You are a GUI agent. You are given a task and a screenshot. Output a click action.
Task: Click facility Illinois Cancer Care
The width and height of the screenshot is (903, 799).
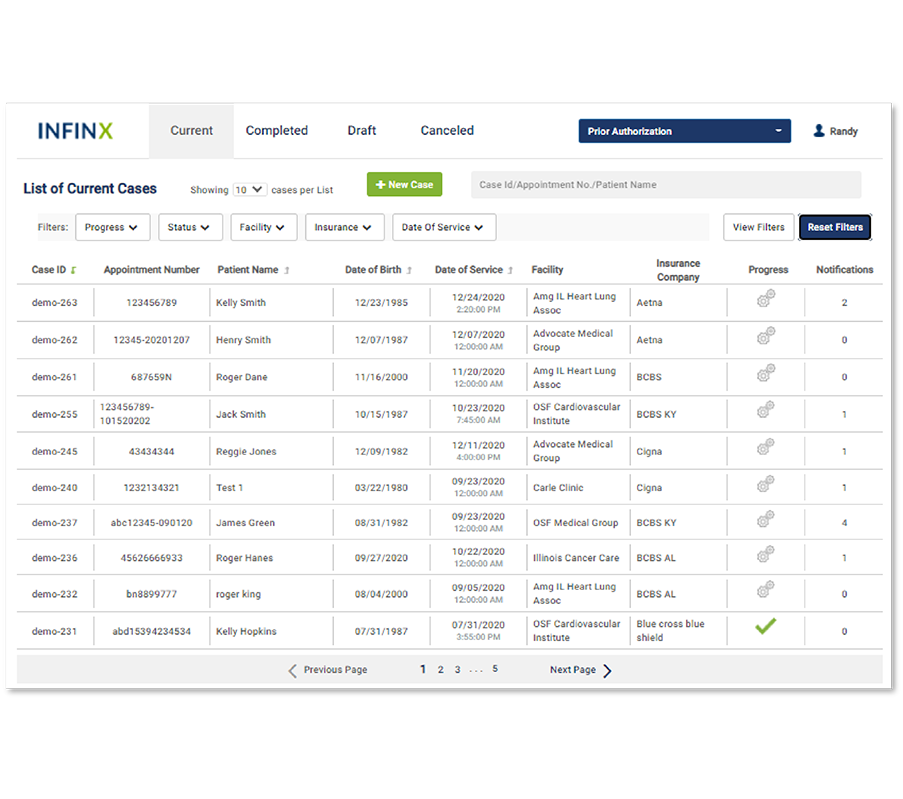click(576, 558)
